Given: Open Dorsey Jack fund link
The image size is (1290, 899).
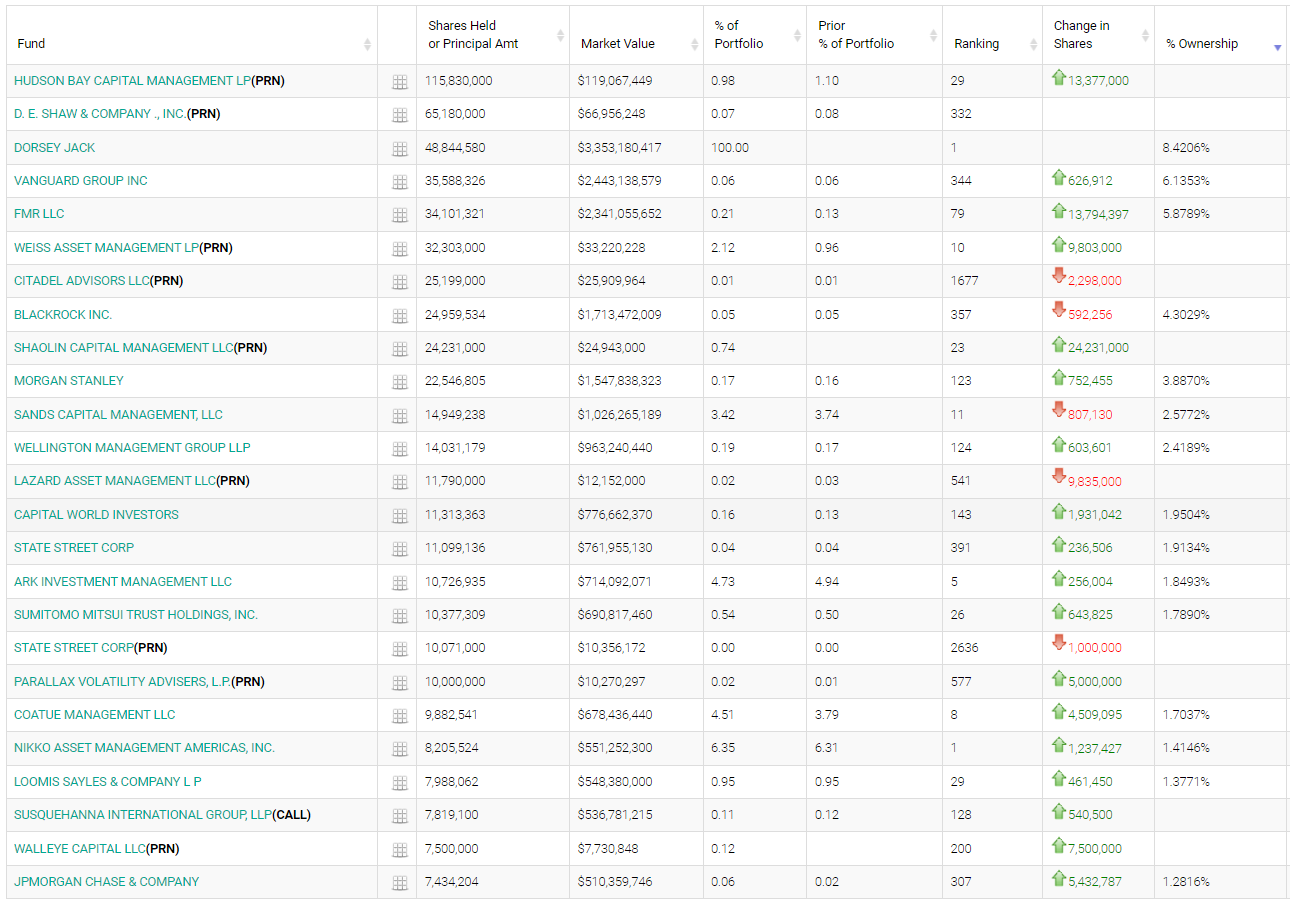Looking at the screenshot, I should tap(55, 147).
